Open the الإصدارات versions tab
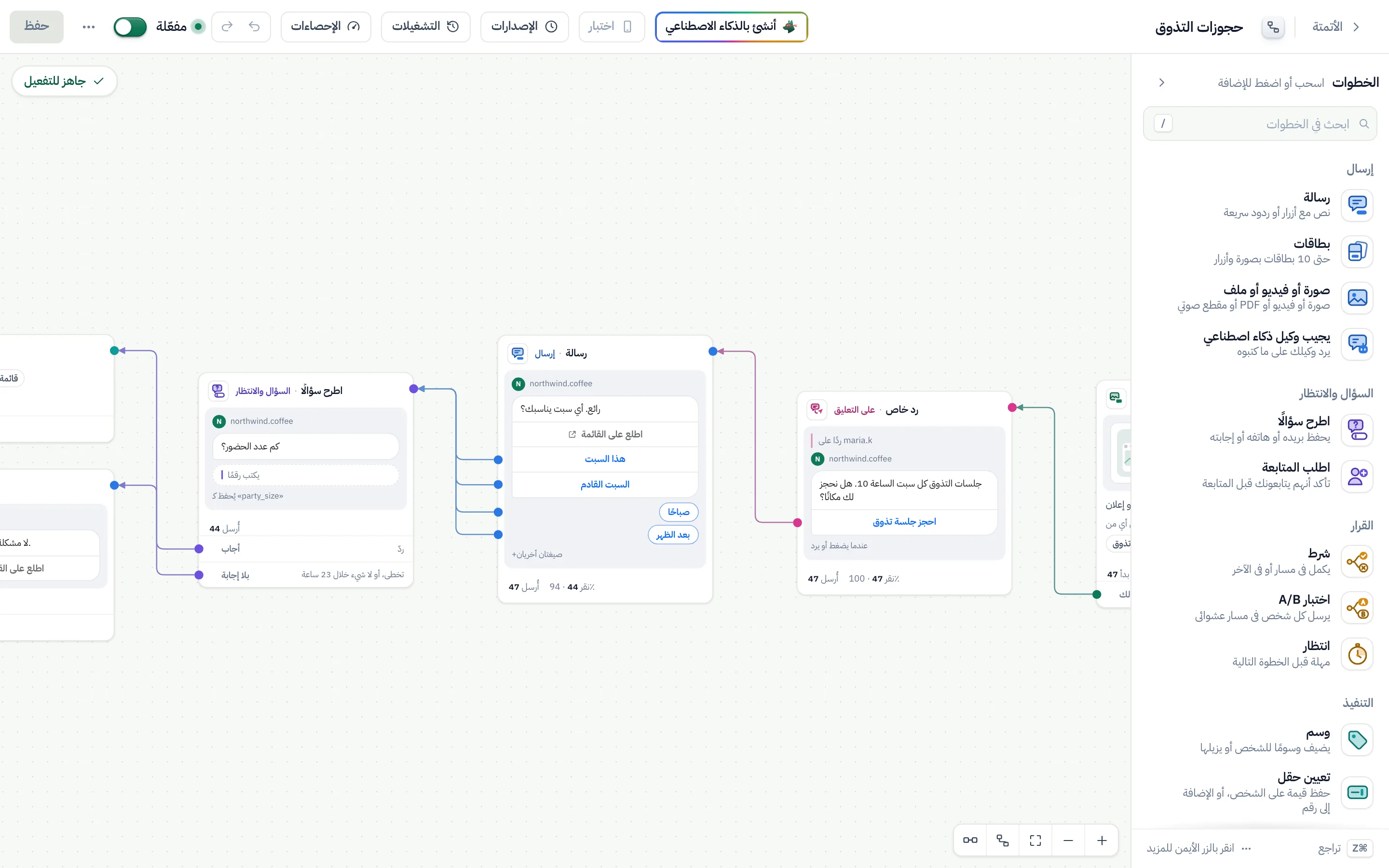This screenshot has width=1389, height=868. coord(524,27)
